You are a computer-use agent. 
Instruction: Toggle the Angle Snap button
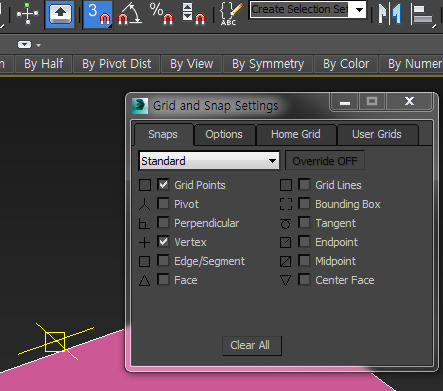click(130, 14)
